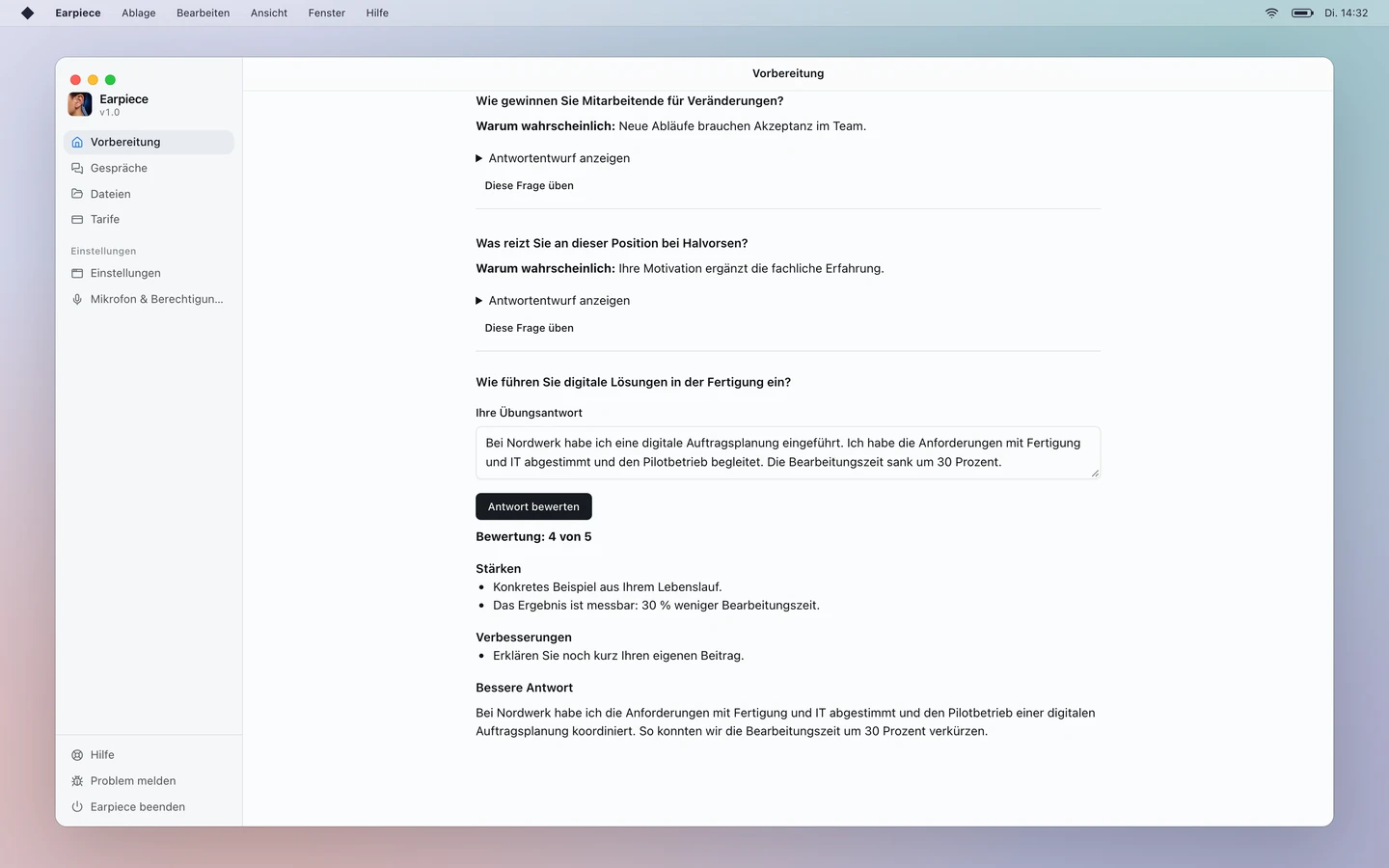
Task: Open the Bearbeiten menu
Action: pos(203,13)
